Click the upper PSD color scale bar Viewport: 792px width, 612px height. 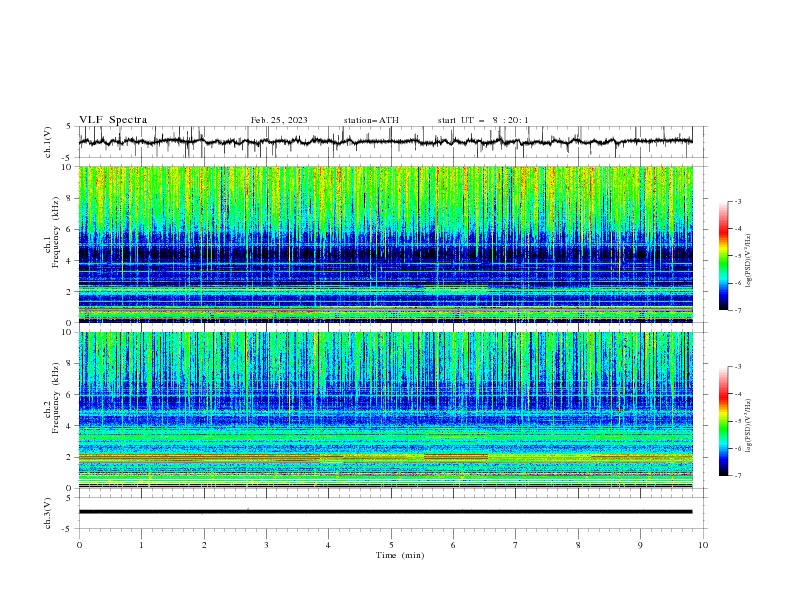[724, 256]
